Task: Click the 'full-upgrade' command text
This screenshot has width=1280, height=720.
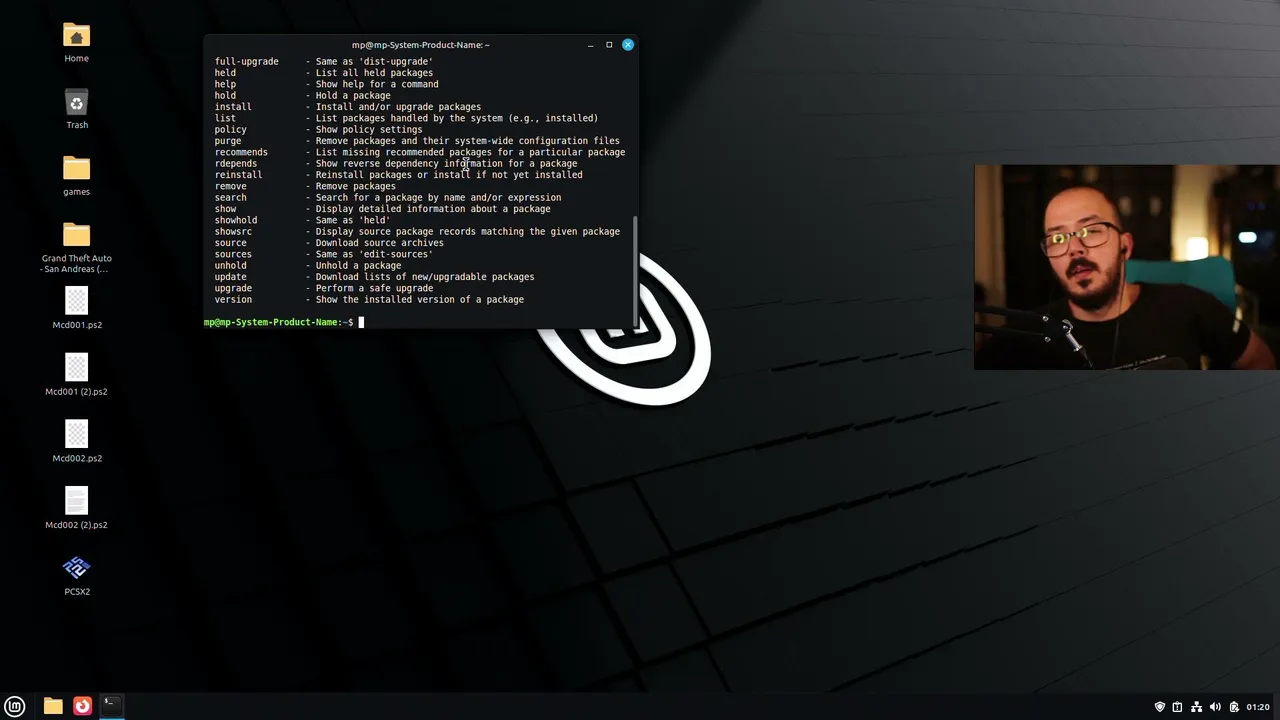Action: point(247,62)
